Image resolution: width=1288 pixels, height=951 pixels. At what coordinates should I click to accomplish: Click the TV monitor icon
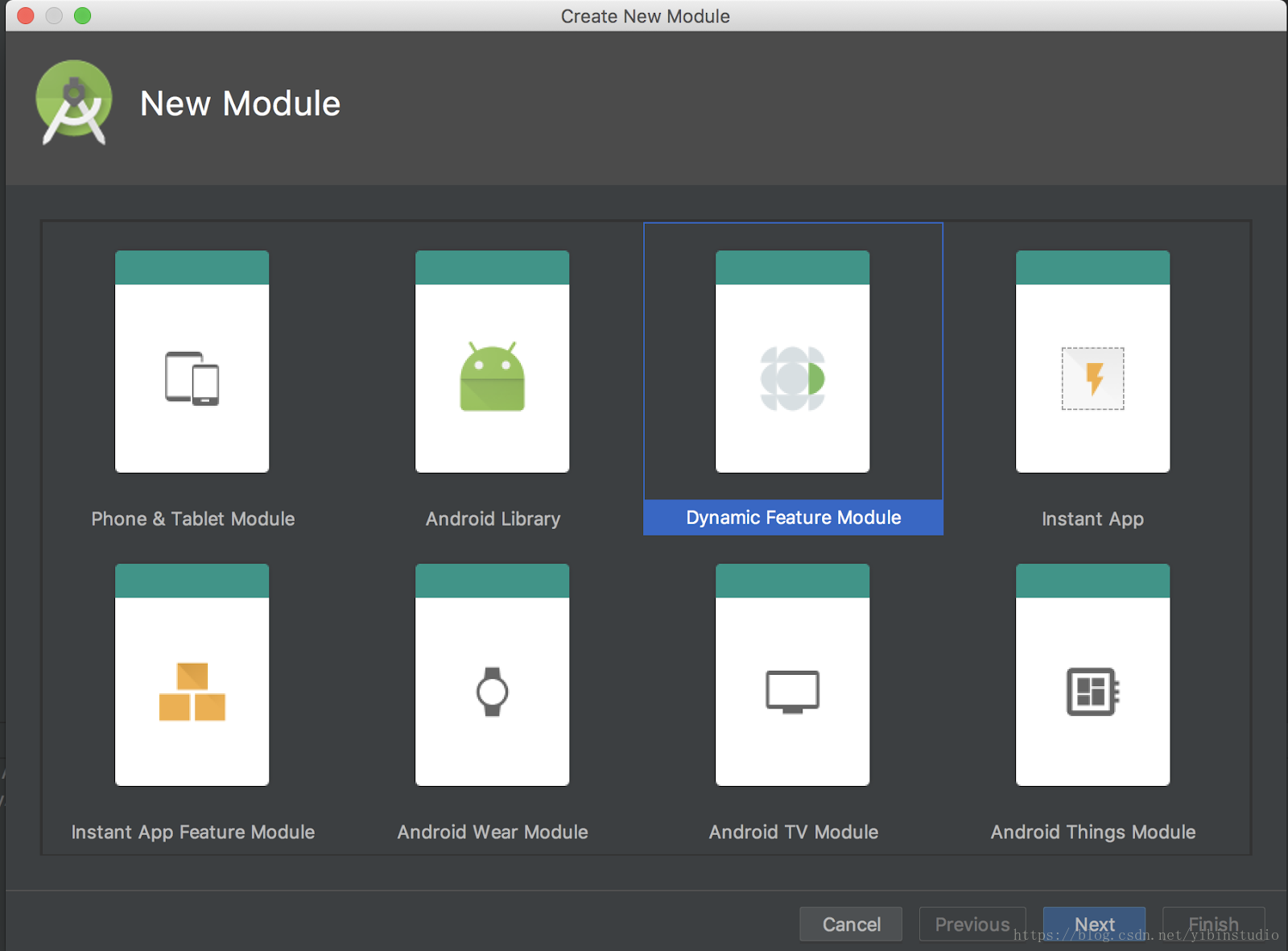[x=793, y=692]
